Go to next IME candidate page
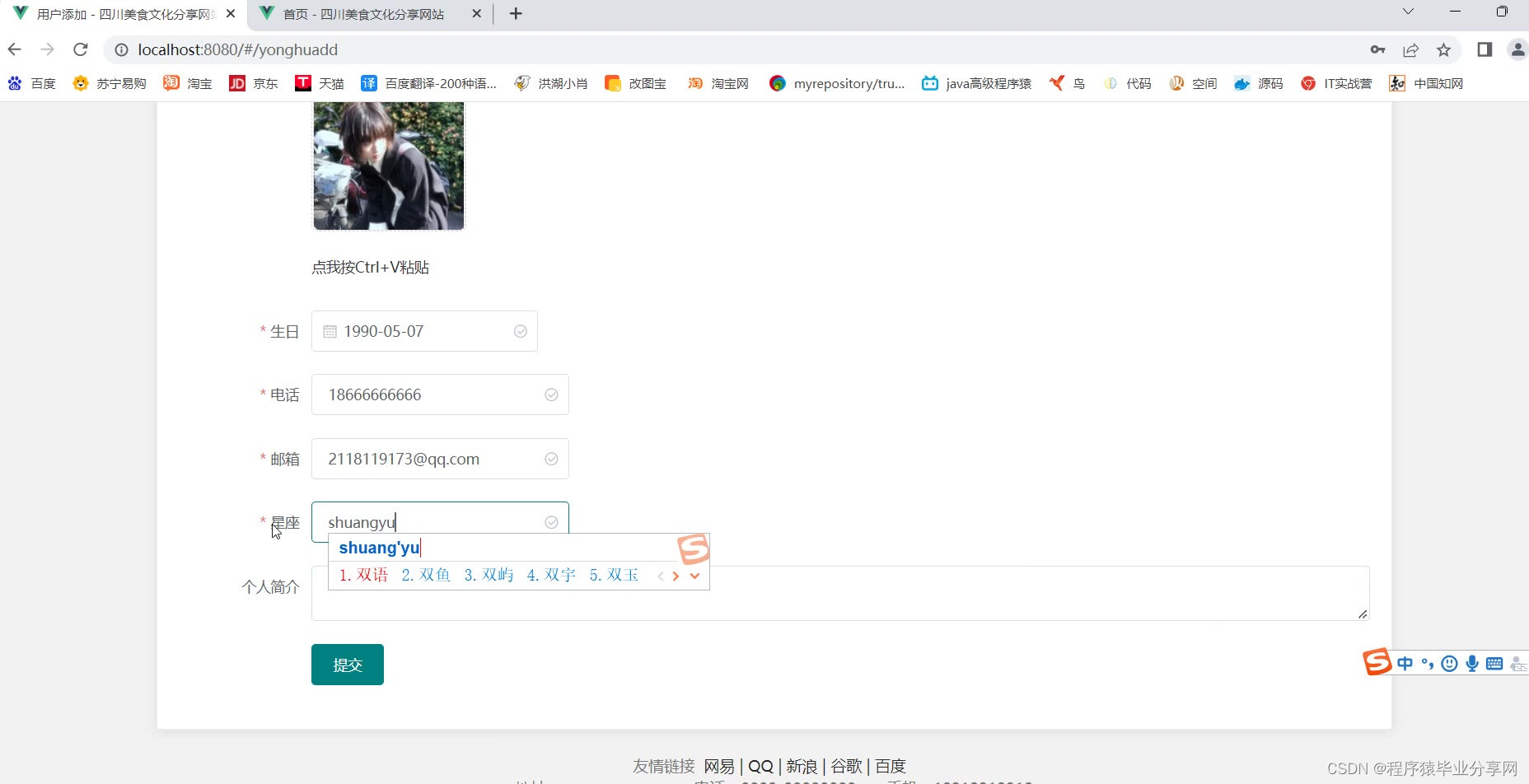The image size is (1529, 784). click(676, 576)
